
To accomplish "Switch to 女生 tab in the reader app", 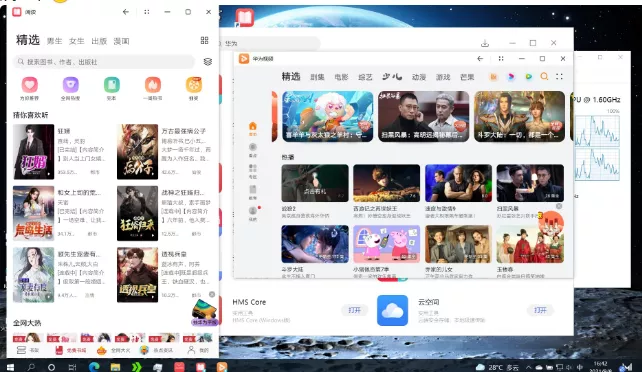I will 77,41.
